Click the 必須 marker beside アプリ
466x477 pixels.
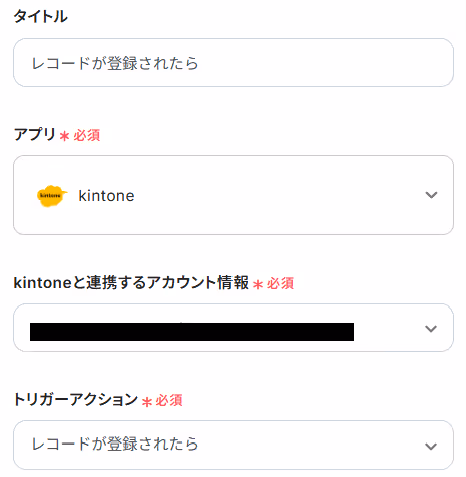tap(87, 135)
